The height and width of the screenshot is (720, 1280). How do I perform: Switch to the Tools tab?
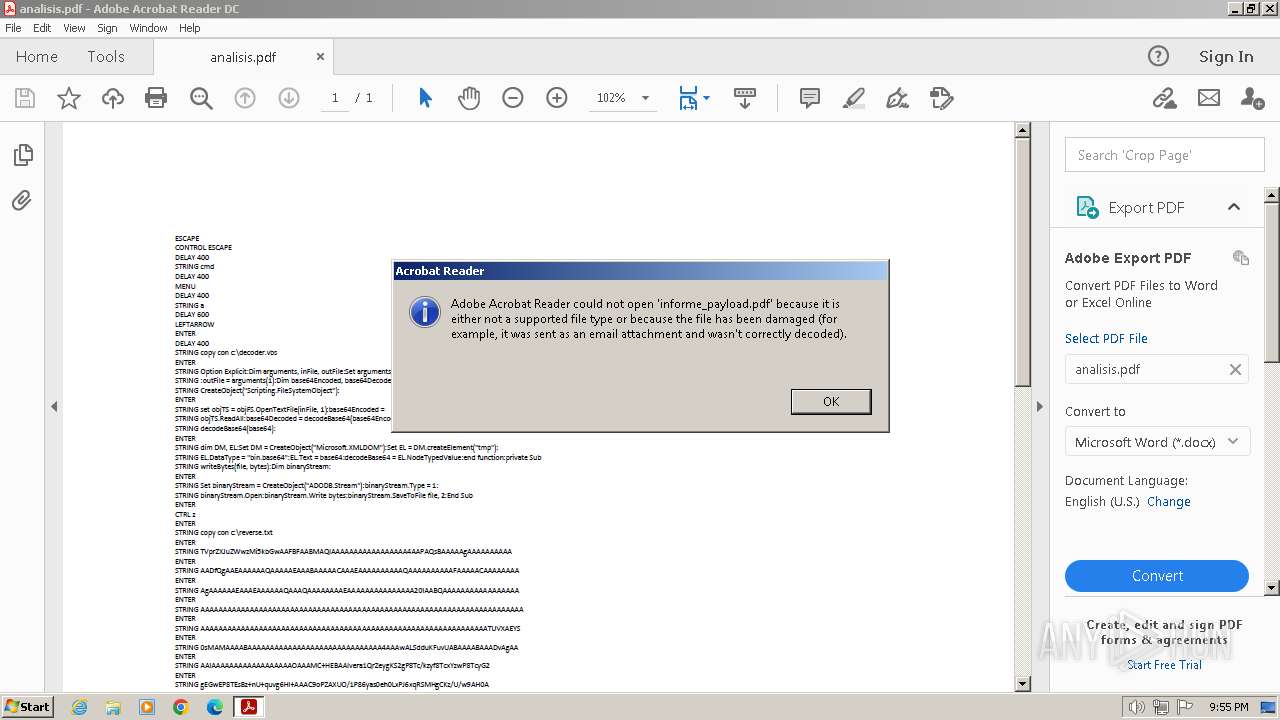click(x=106, y=57)
